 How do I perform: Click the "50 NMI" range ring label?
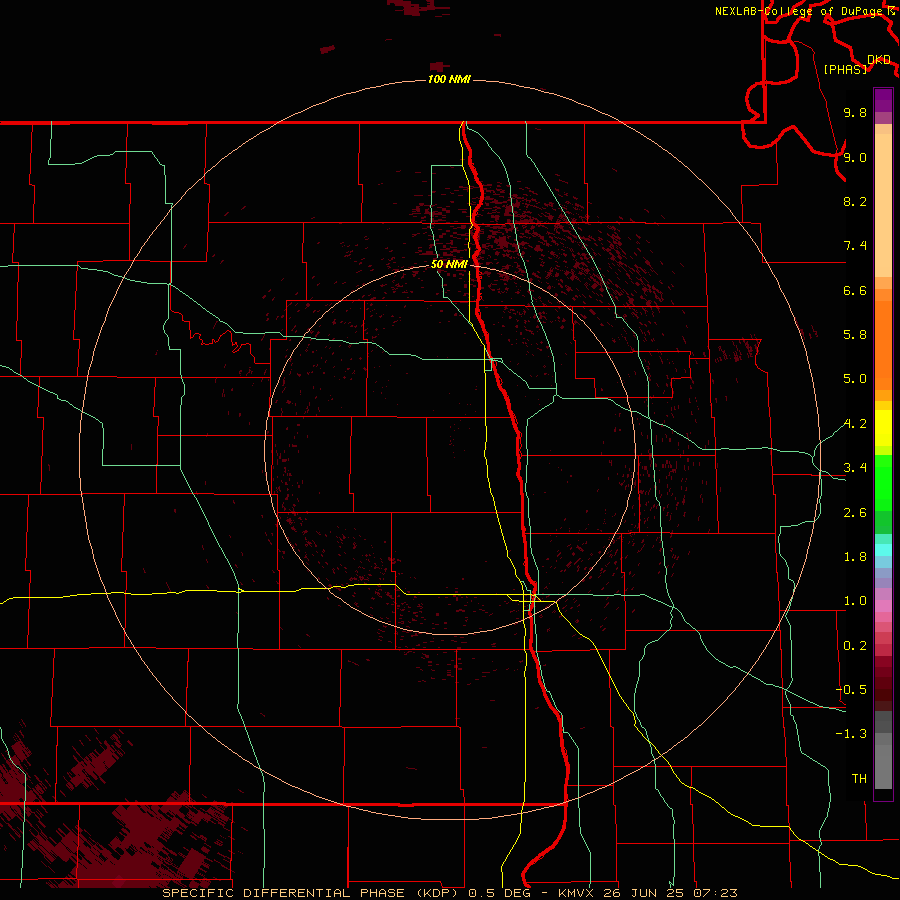coord(449,264)
